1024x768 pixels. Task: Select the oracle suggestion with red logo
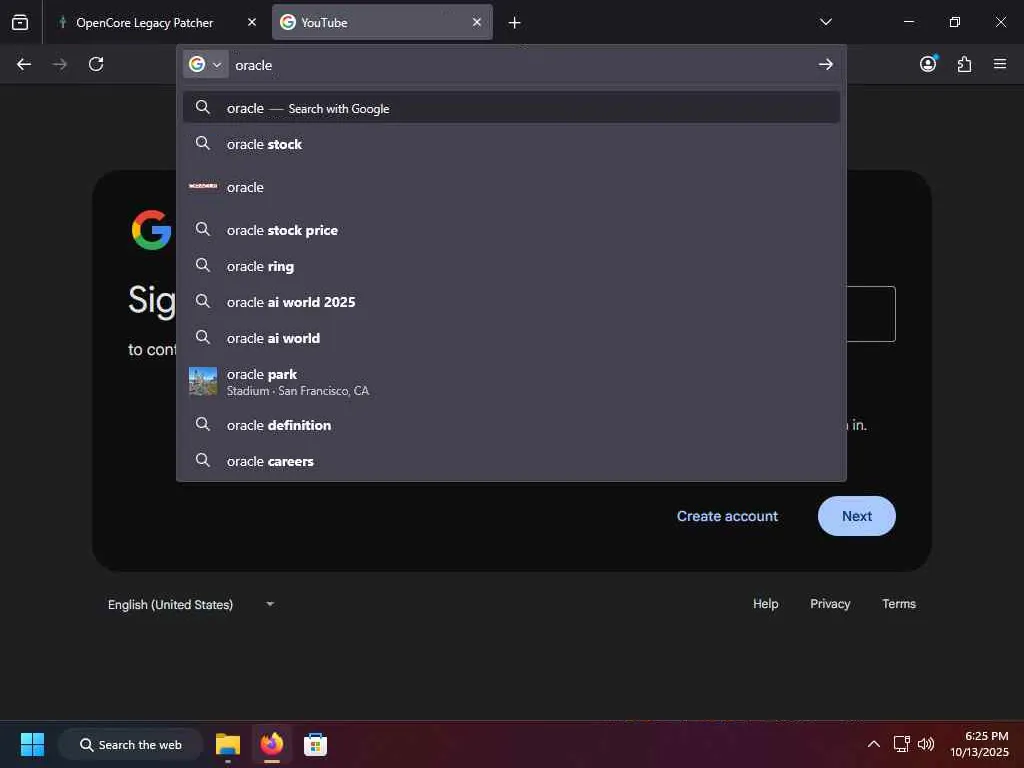coord(511,187)
